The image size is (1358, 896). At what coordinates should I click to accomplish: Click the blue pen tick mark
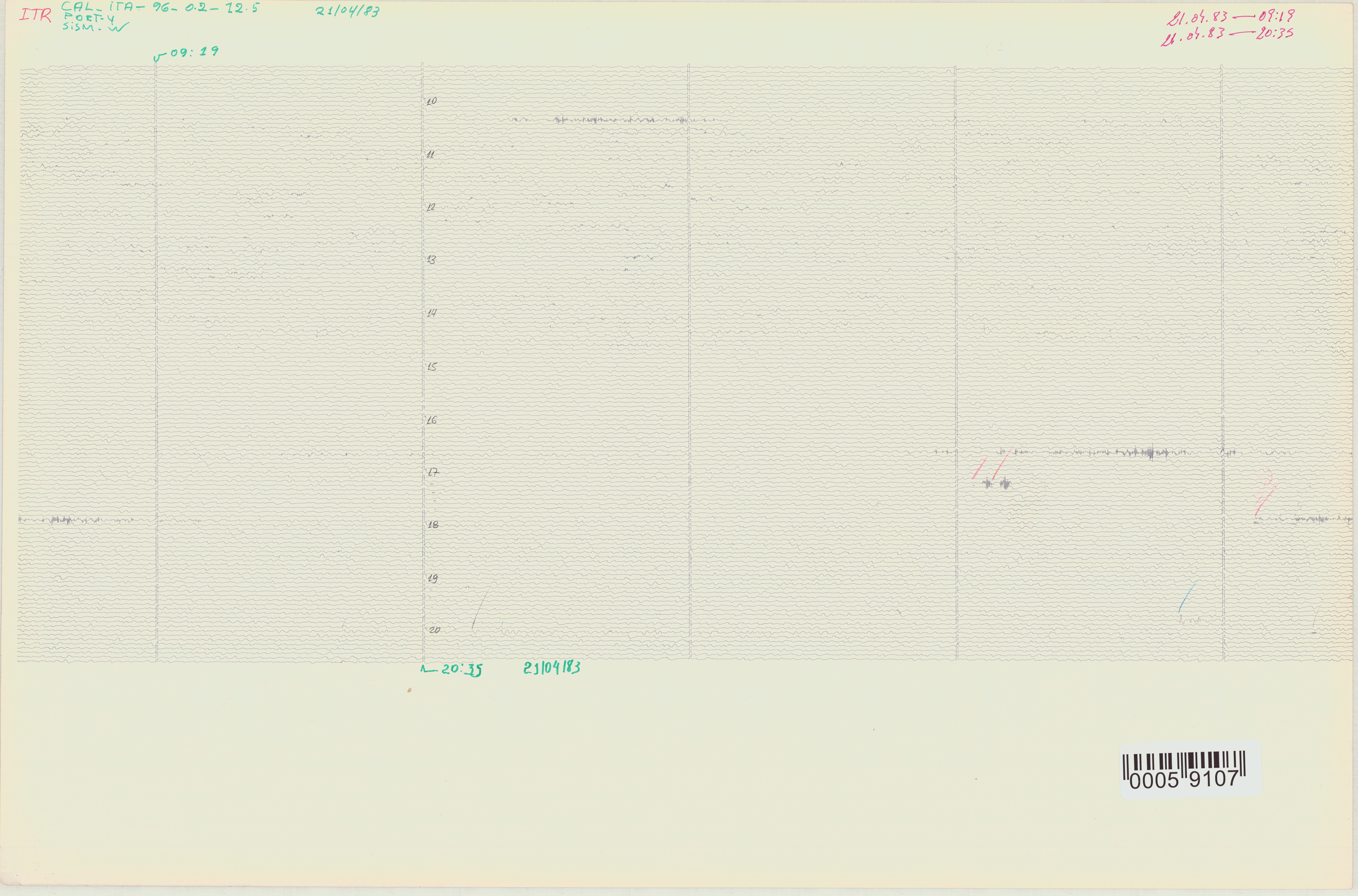[1188, 596]
